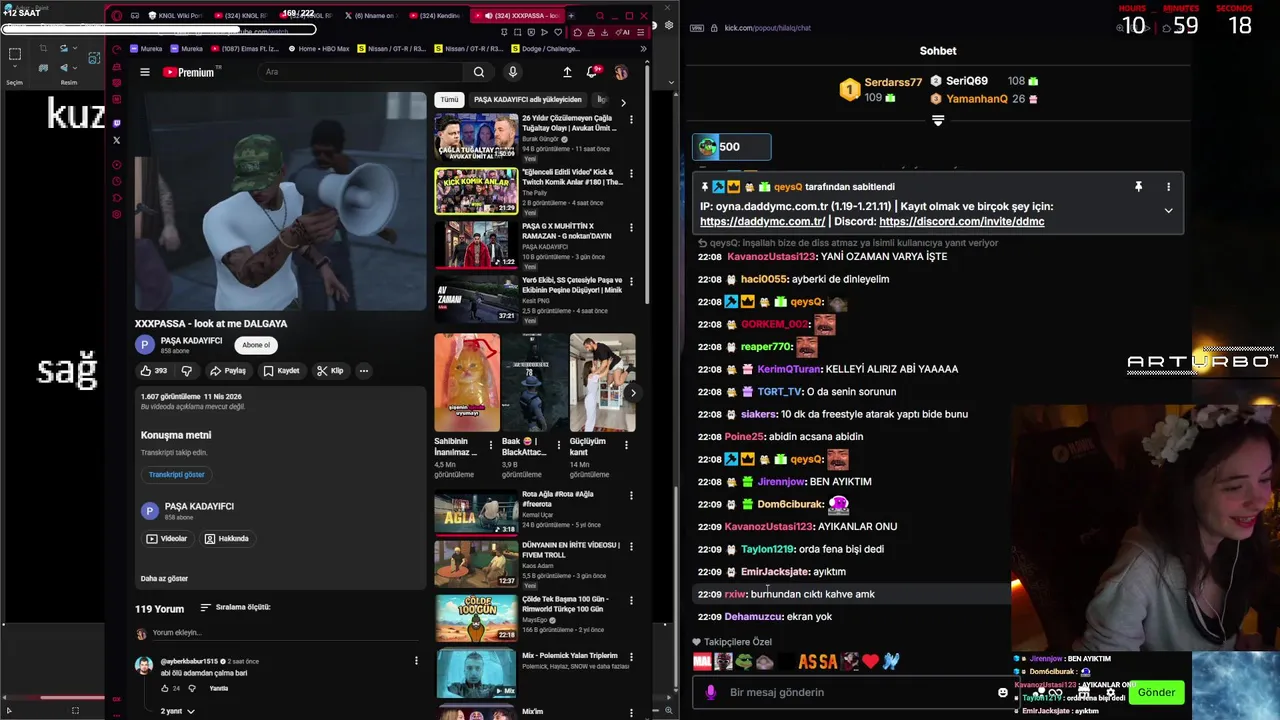Viewport: 1280px width, 720px height.
Task: Open the YouTube upload/create icon
Action: [567, 72]
